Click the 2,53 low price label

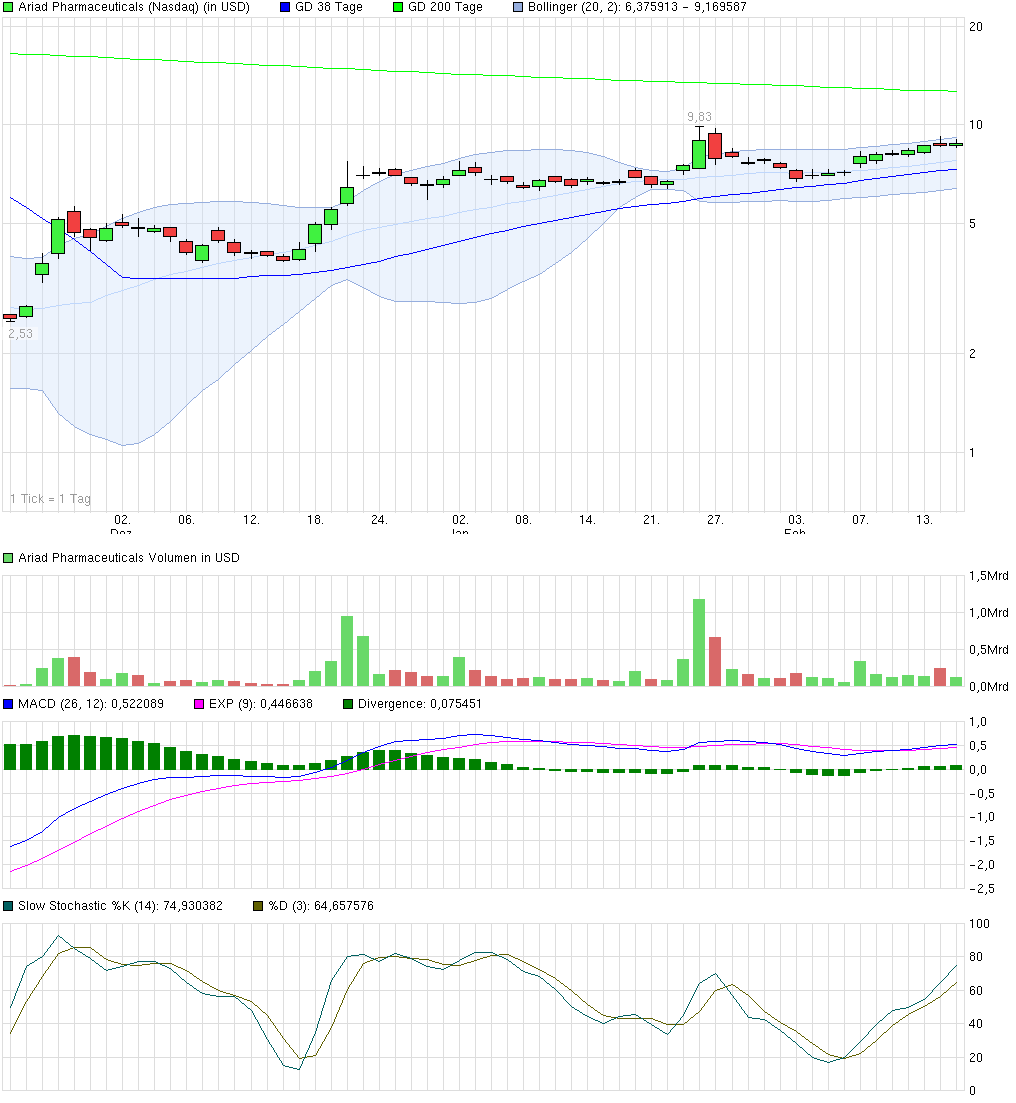click(x=20, y=333)
